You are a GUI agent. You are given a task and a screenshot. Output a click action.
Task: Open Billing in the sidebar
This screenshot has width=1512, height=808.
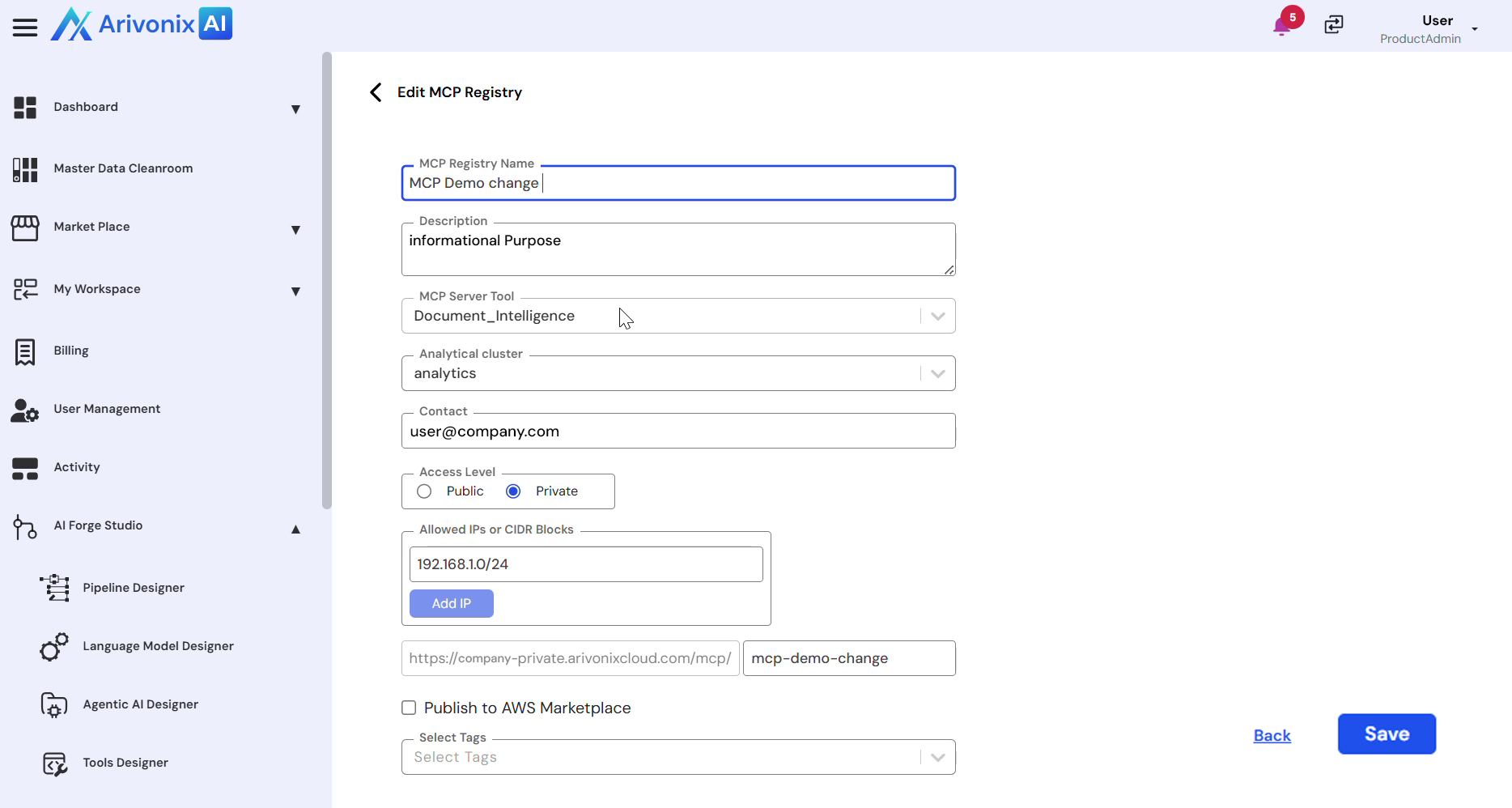tap(71, 351)
